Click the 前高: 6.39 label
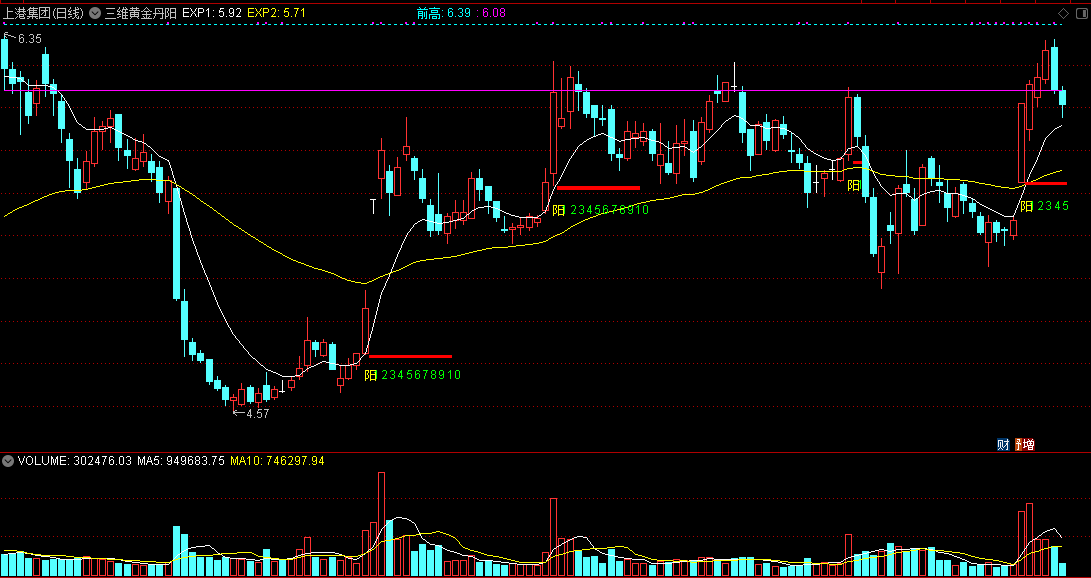The height and width of the screenshot is (578, 1091). 443,13
